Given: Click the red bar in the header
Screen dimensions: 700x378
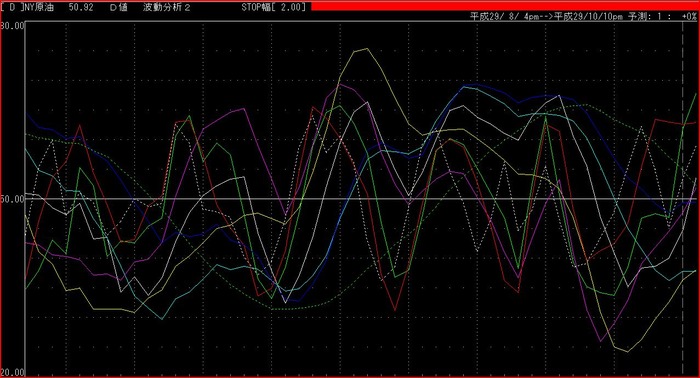Looking at the screenshot, I should pyautogui.click(x=505, y=5).
